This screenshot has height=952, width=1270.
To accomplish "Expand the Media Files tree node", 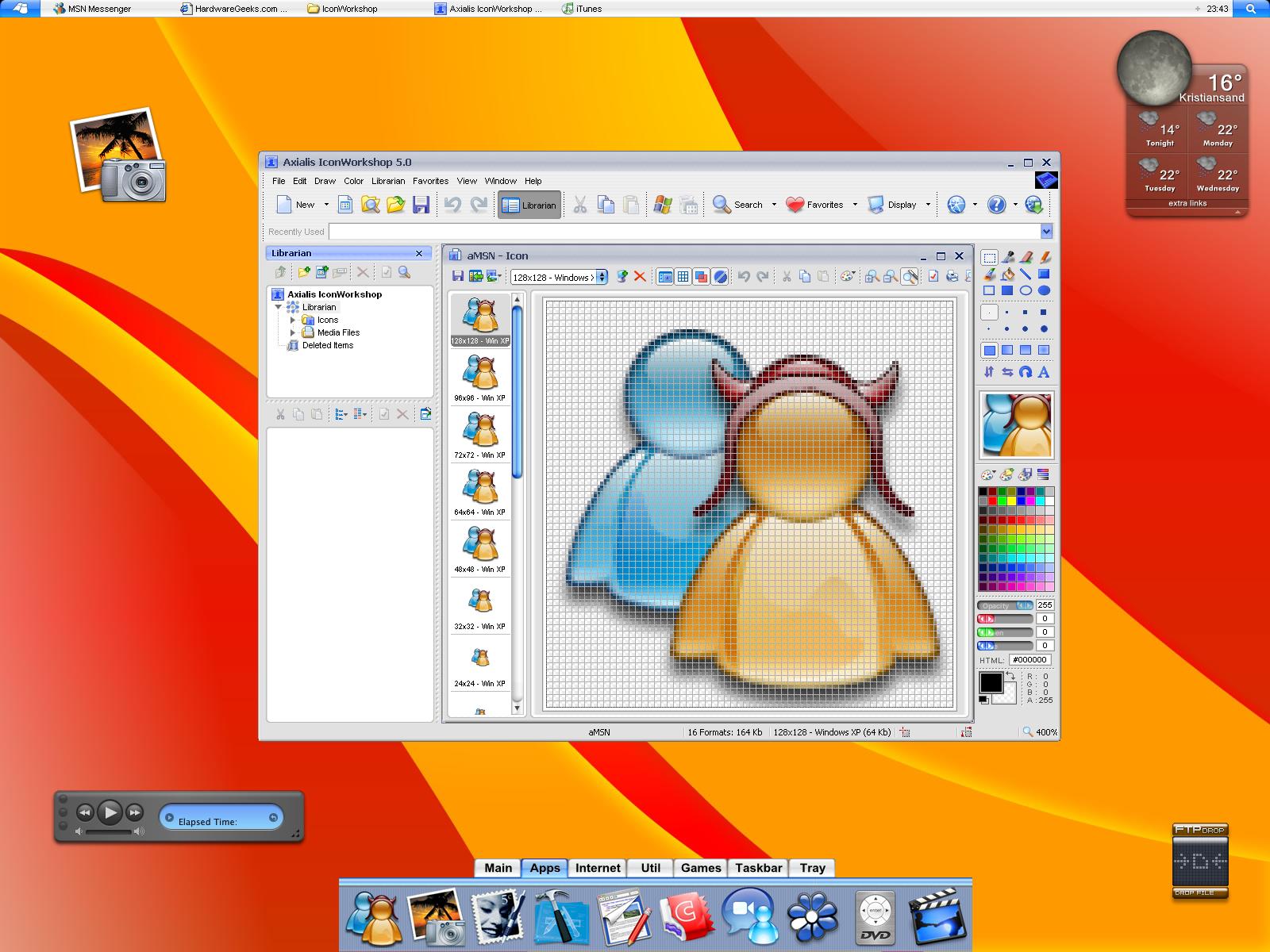I will [293, 332].
